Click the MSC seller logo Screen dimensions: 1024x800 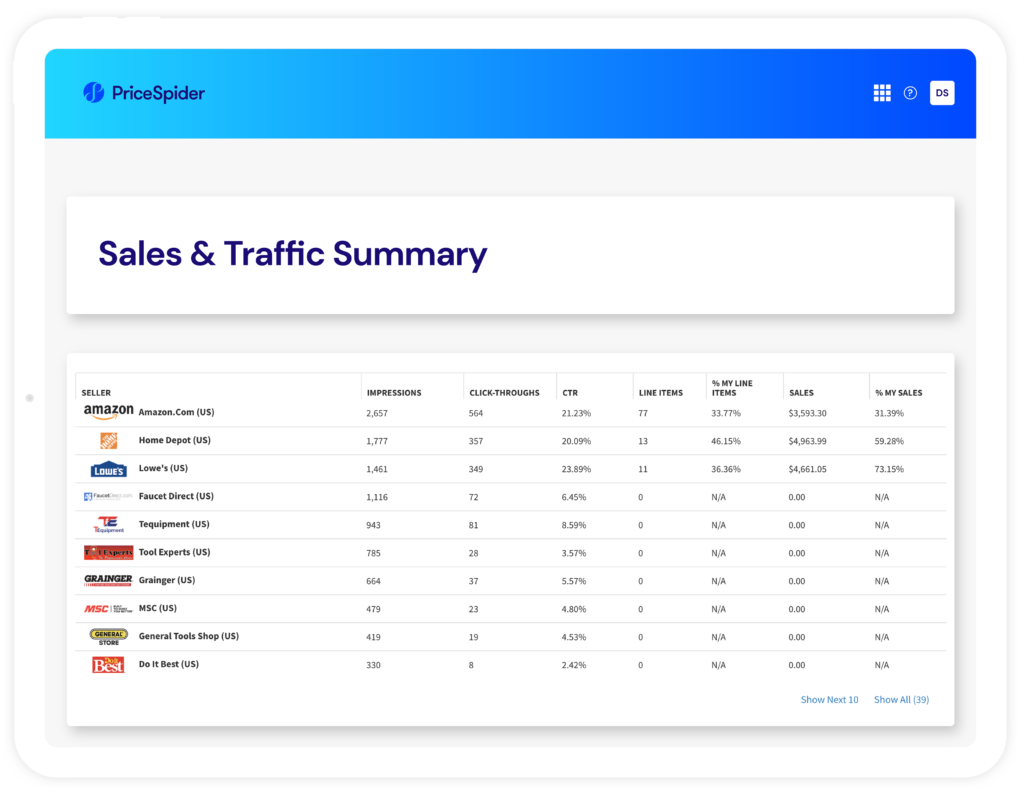108,609
